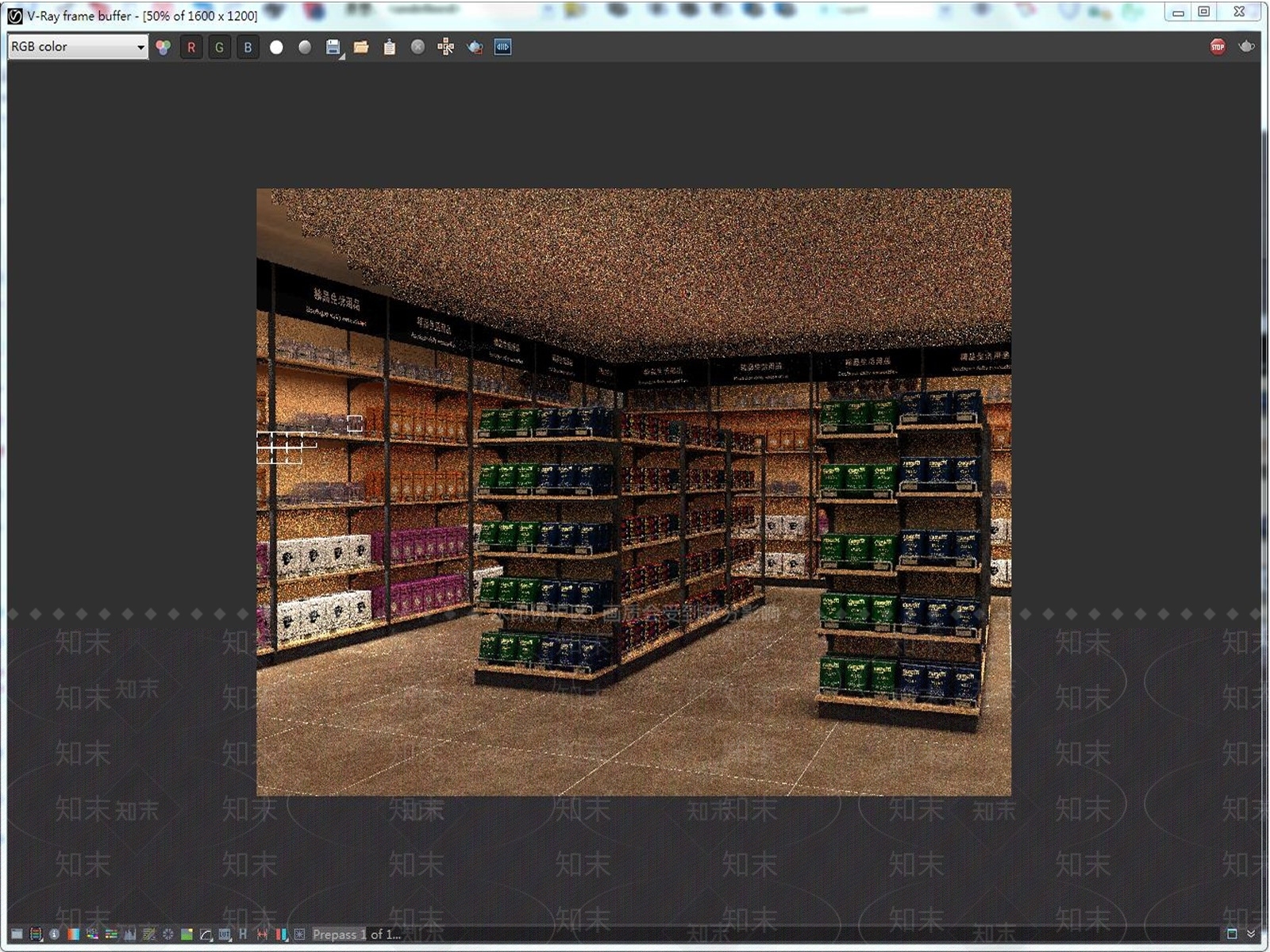This screenshot has height=952, width=1270.
Task: Clear the frame buffer image
Action: coord(418,47)
